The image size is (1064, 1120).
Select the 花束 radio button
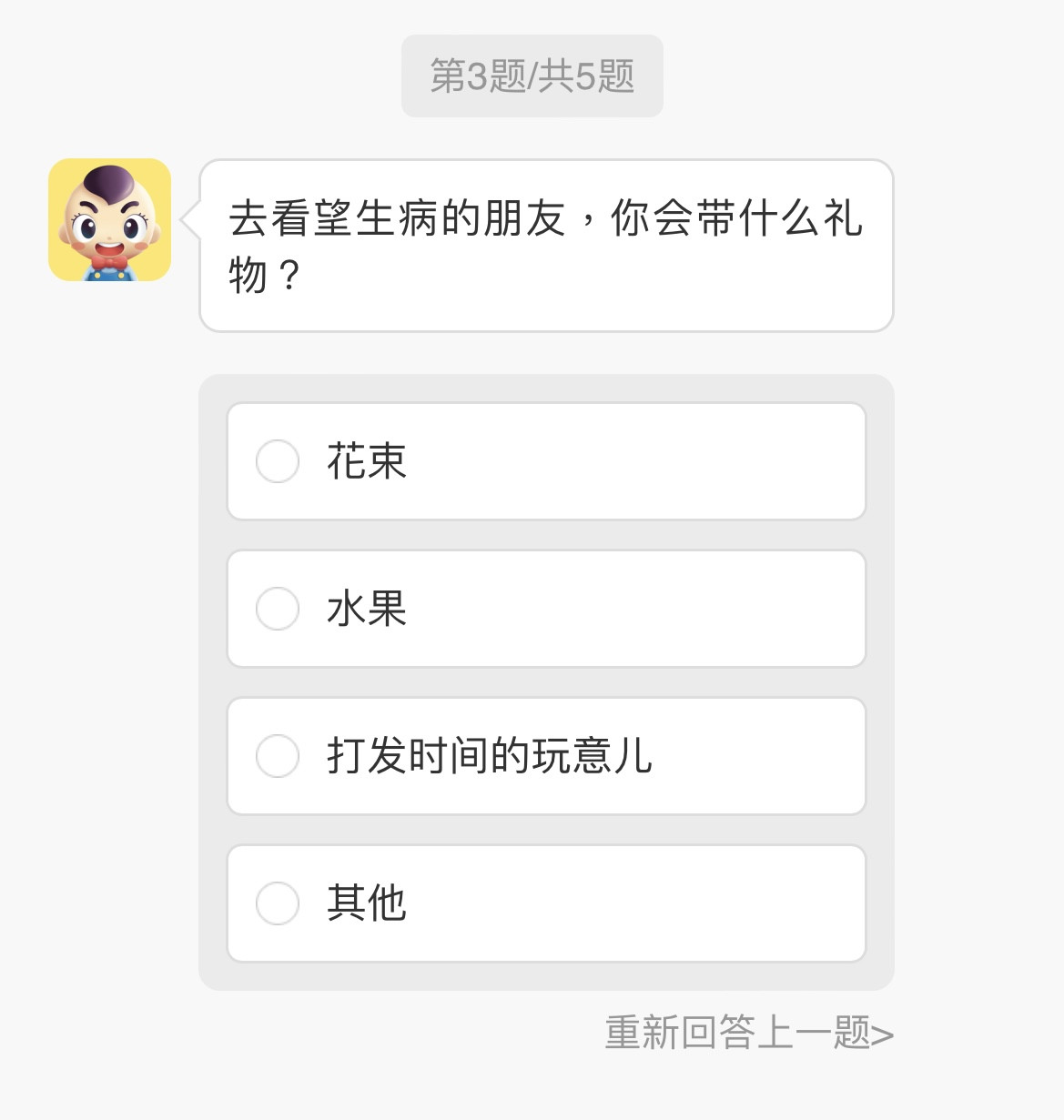click(278, 461)
